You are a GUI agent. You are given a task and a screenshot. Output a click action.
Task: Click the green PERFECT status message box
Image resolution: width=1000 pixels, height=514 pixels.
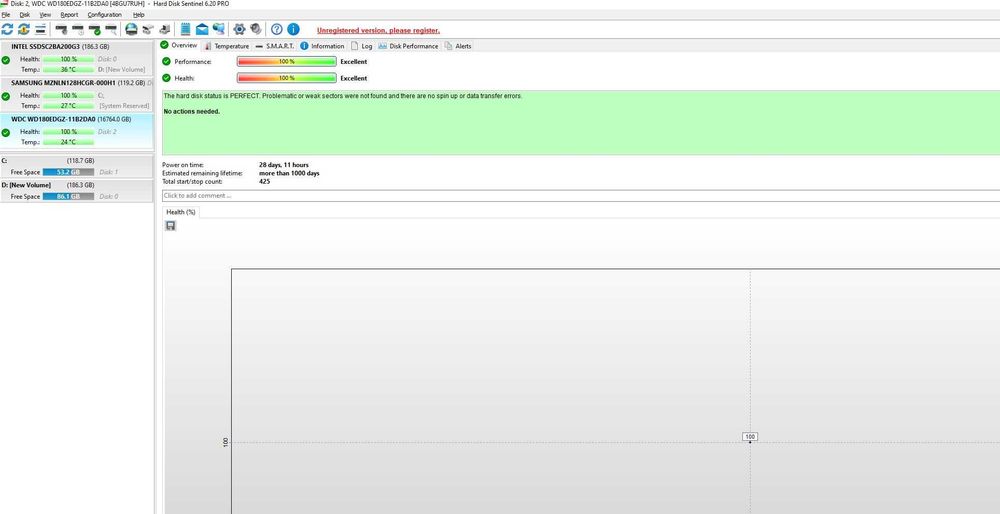[x=580, y=122]
